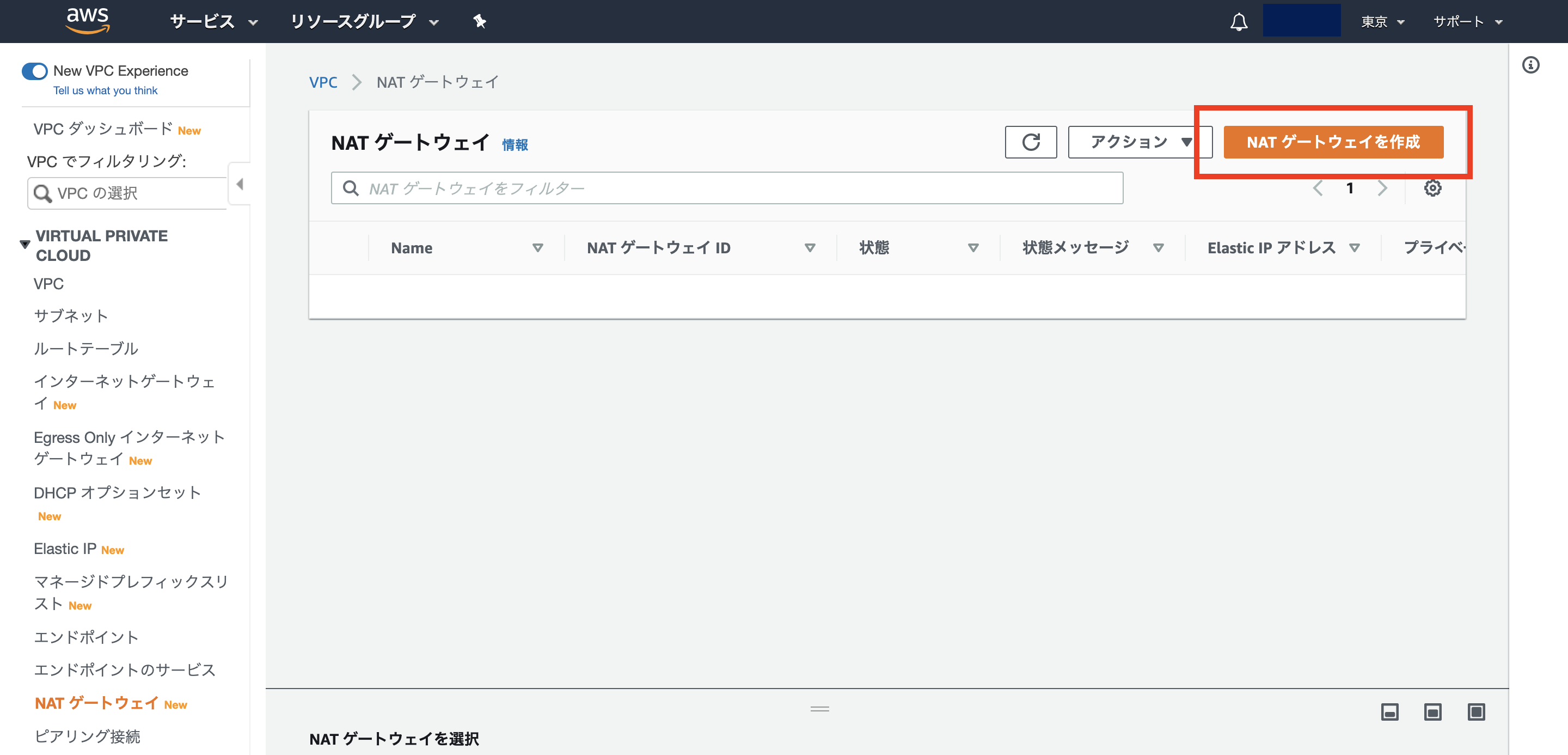
Task: Click the AWS home logo
Action: [x=88, y=20]
